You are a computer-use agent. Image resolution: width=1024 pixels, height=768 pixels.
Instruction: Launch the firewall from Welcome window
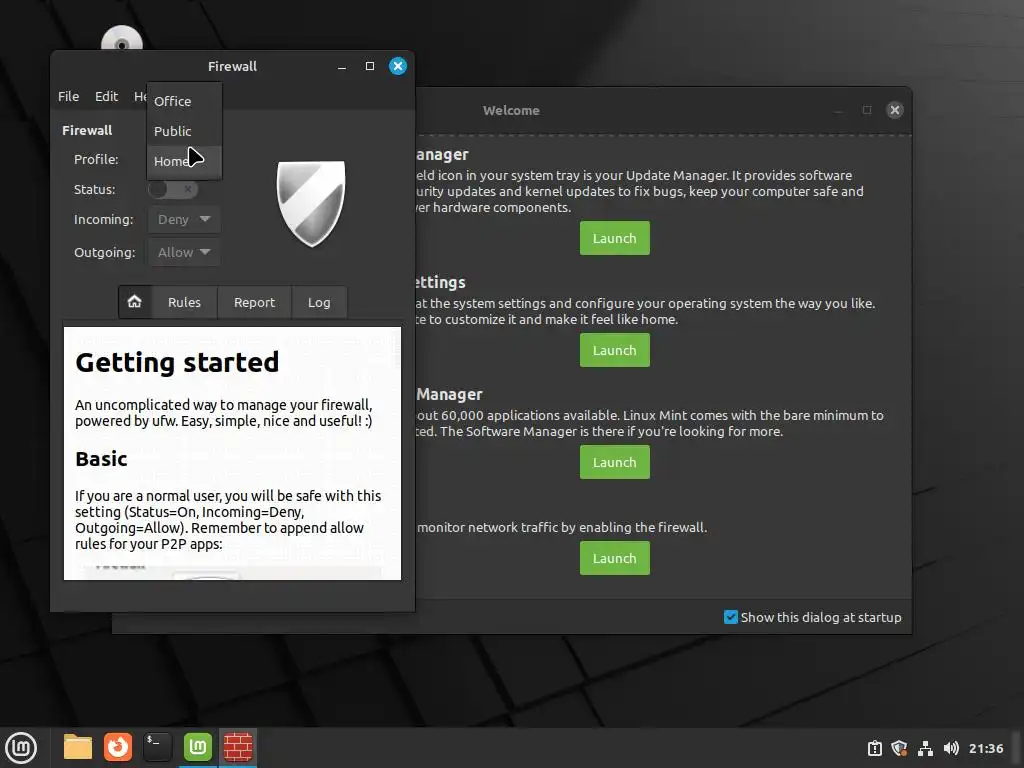coord(615,558)
